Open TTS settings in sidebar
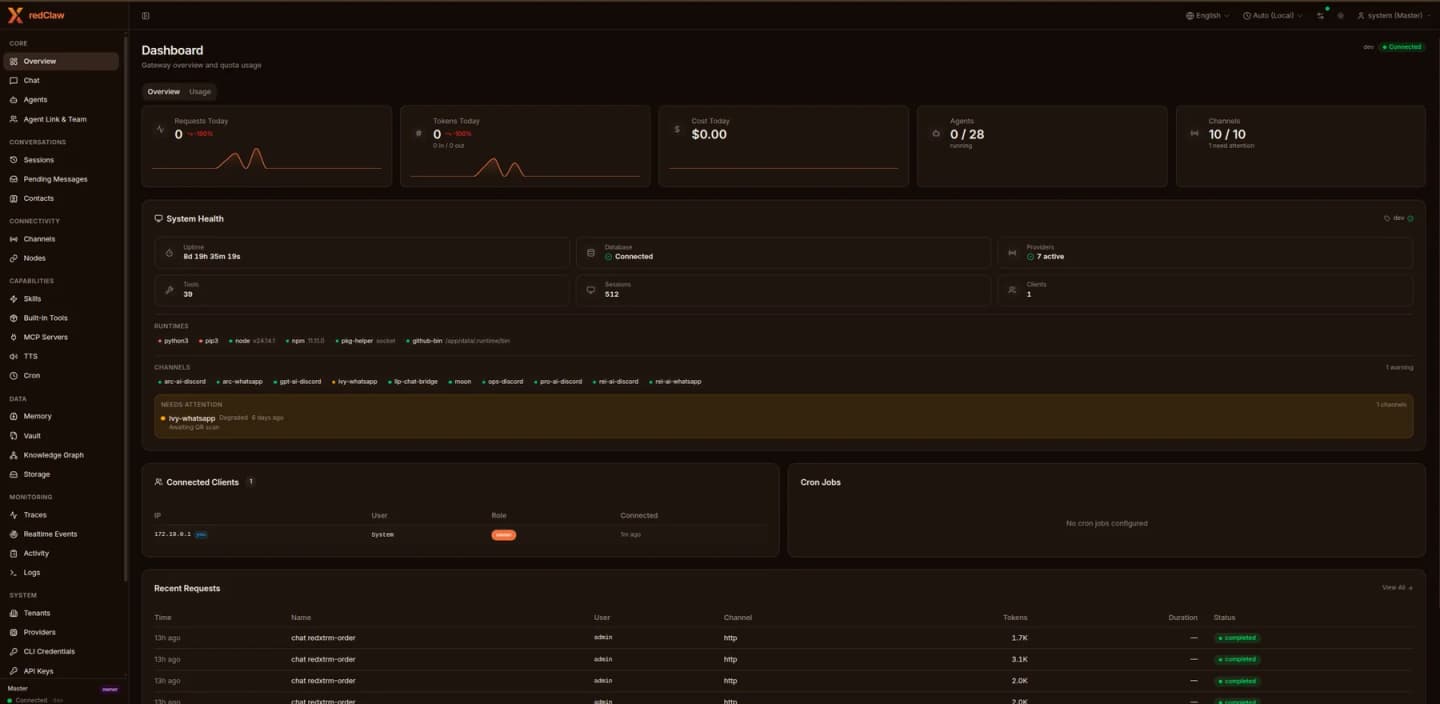Image resolution: width=1440 pixels, height=704 pixels. point(61,356)
